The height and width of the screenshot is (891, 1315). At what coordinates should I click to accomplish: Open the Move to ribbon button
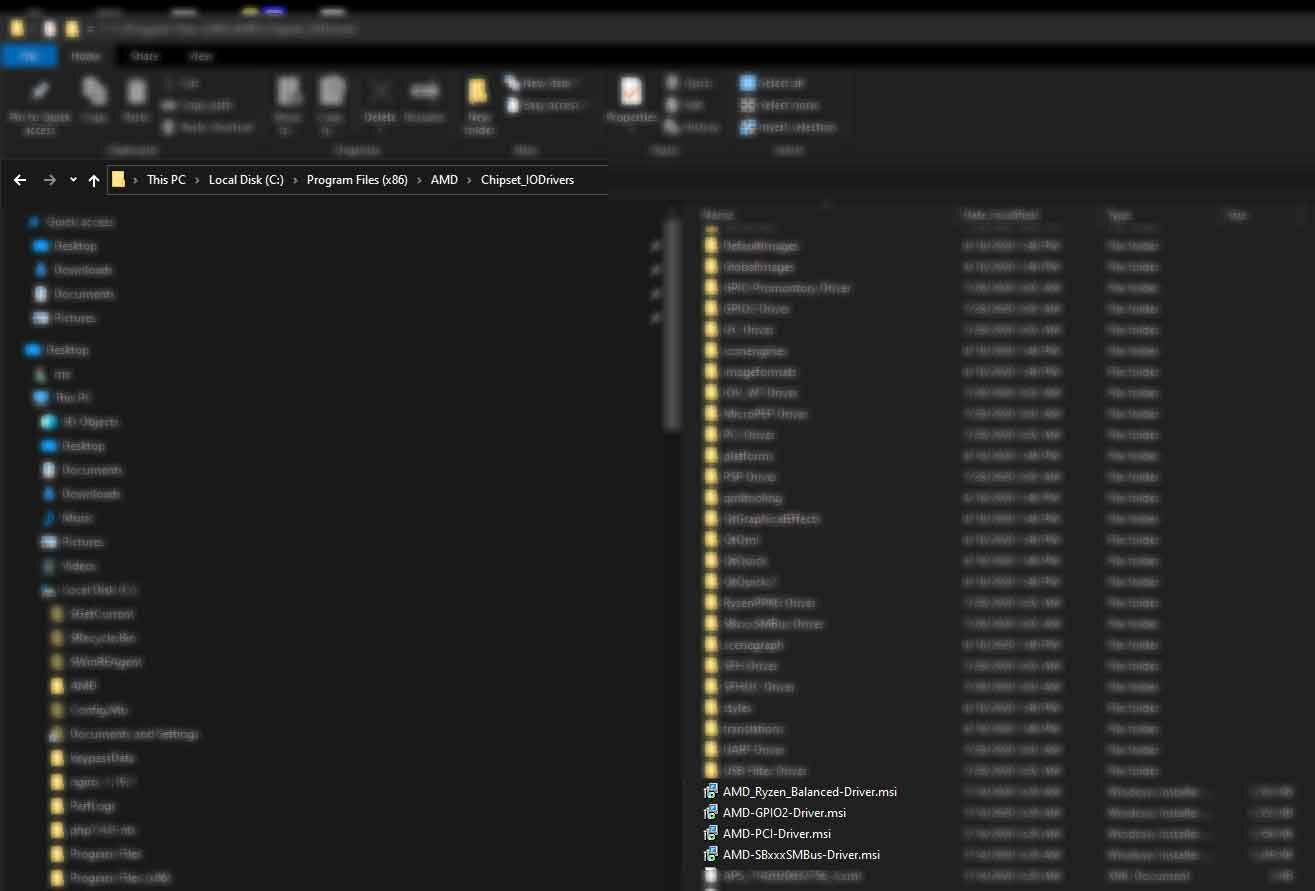point(289,105)
